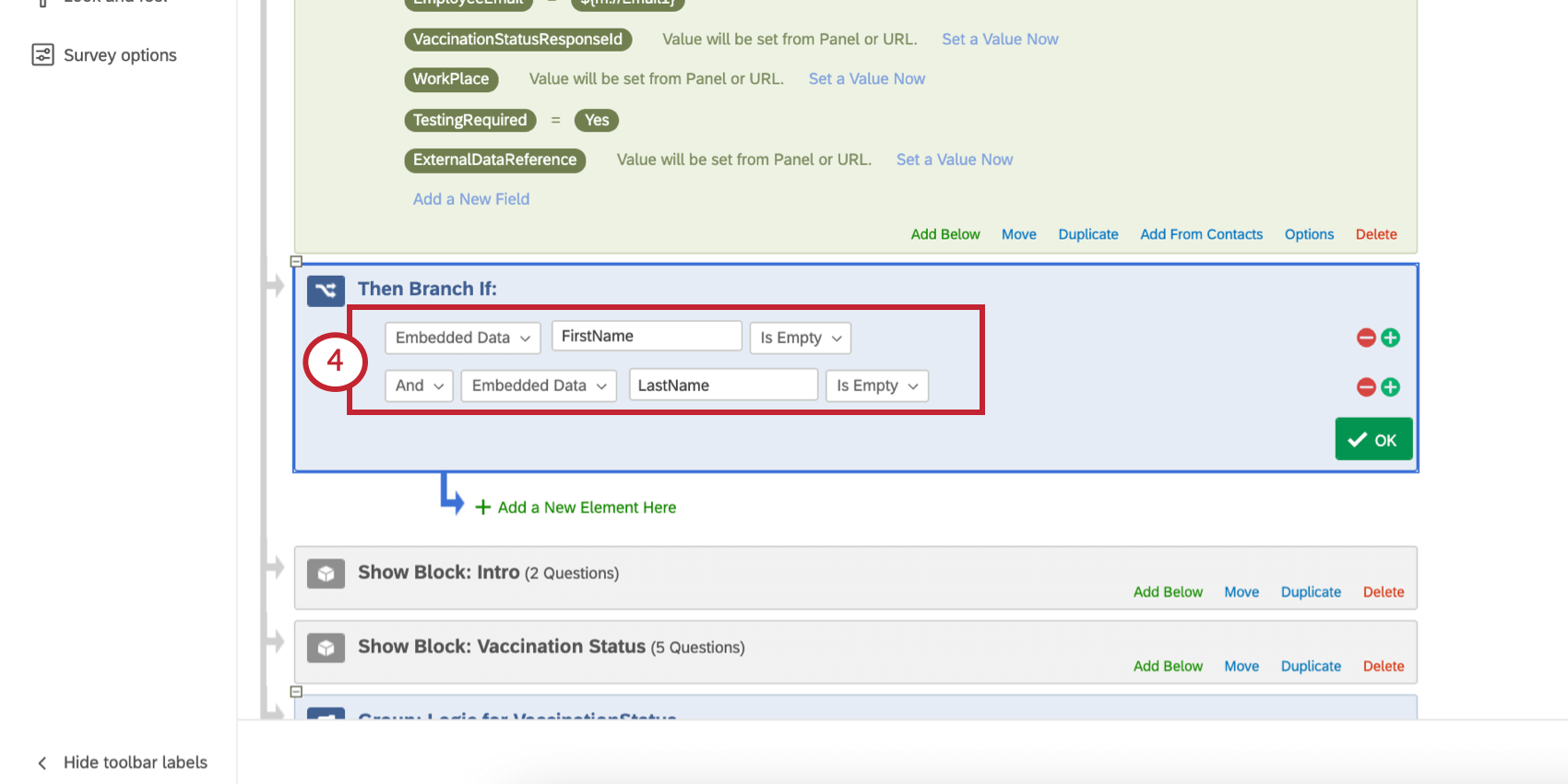Remove the LastName condition with minus icon
Screen dimensions: 1568x784
pos(1366,387)
